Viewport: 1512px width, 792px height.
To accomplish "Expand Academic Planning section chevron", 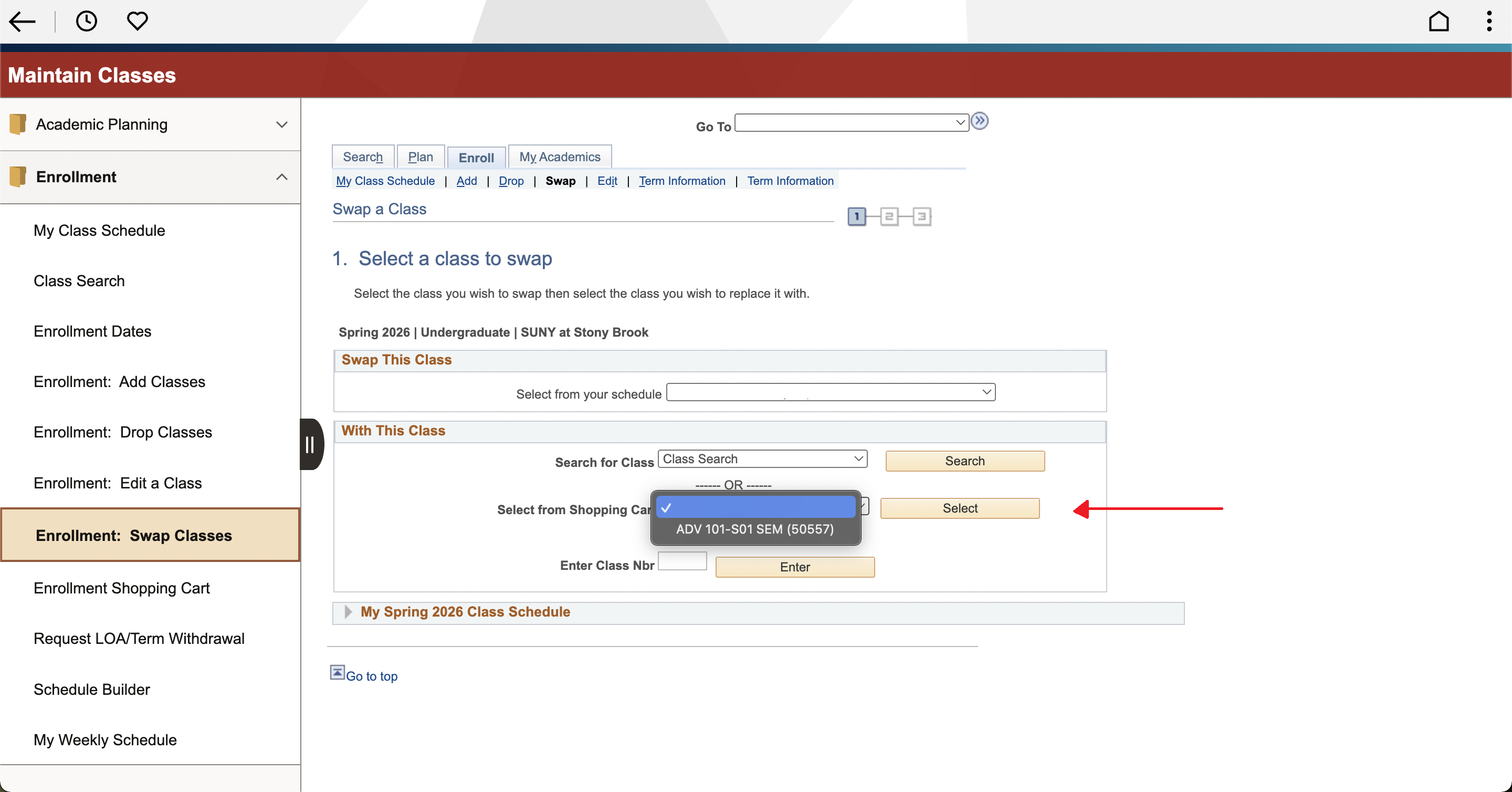I will coord(282,124).
